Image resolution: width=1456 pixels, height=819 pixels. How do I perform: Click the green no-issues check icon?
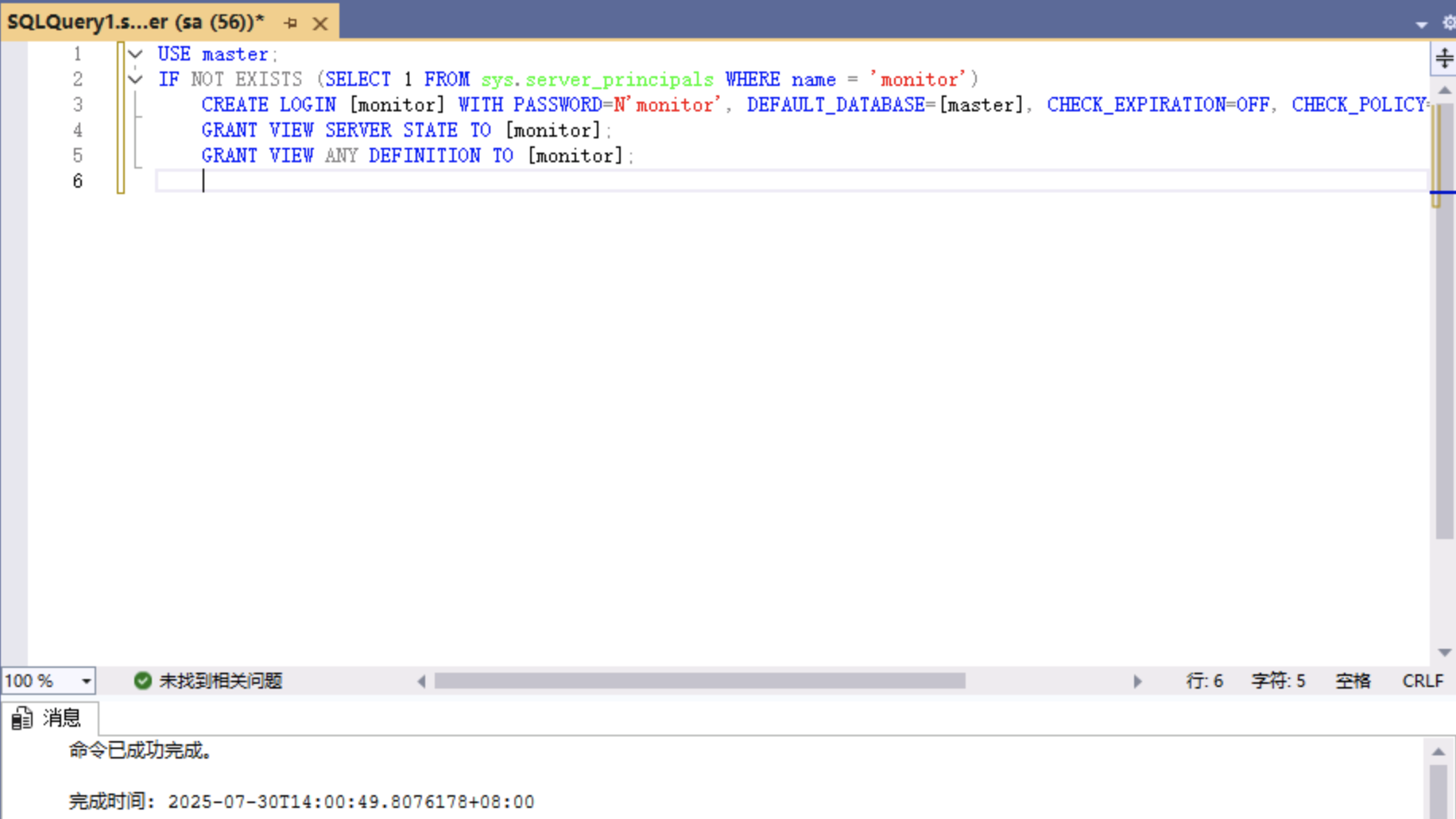(142, 681)
